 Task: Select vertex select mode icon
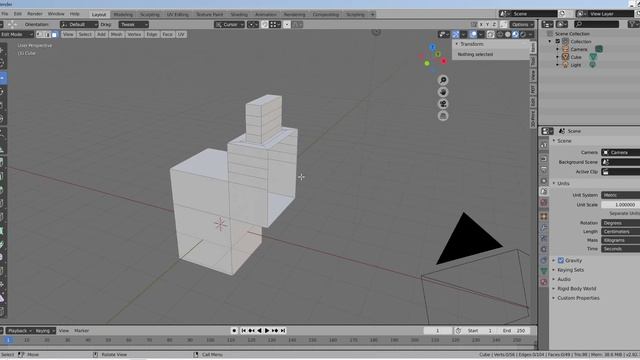tap(40, 35)
